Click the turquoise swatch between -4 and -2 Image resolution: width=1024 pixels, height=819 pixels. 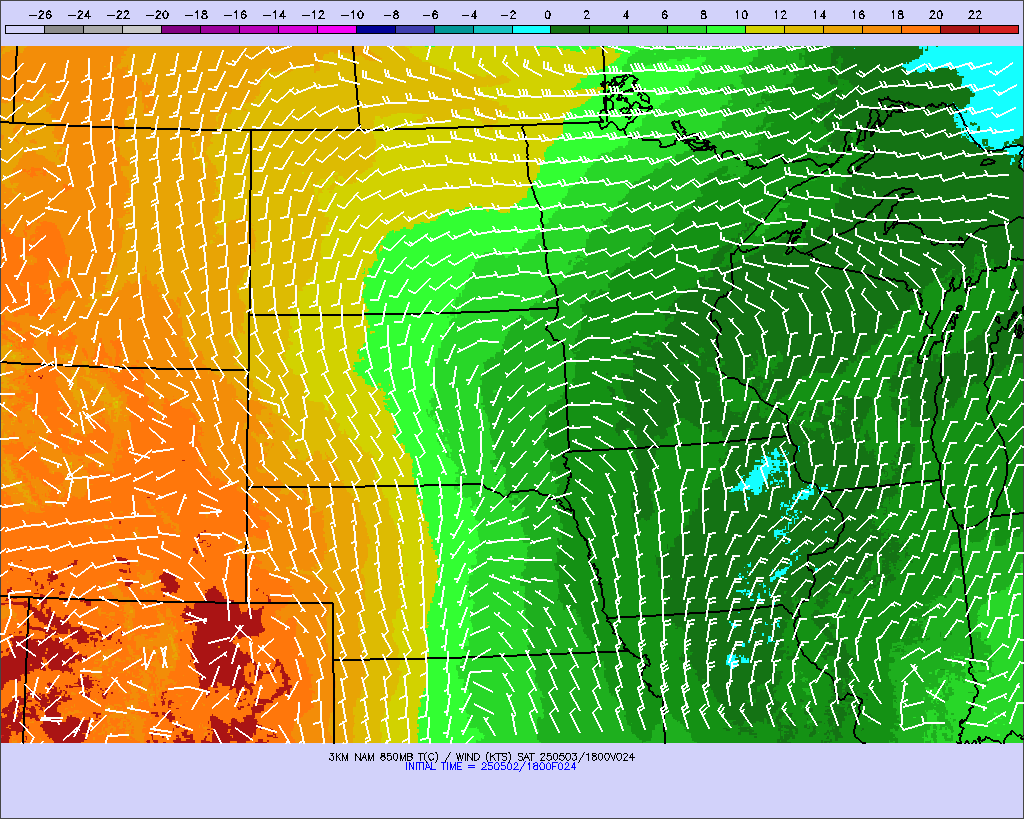(492, 29)
